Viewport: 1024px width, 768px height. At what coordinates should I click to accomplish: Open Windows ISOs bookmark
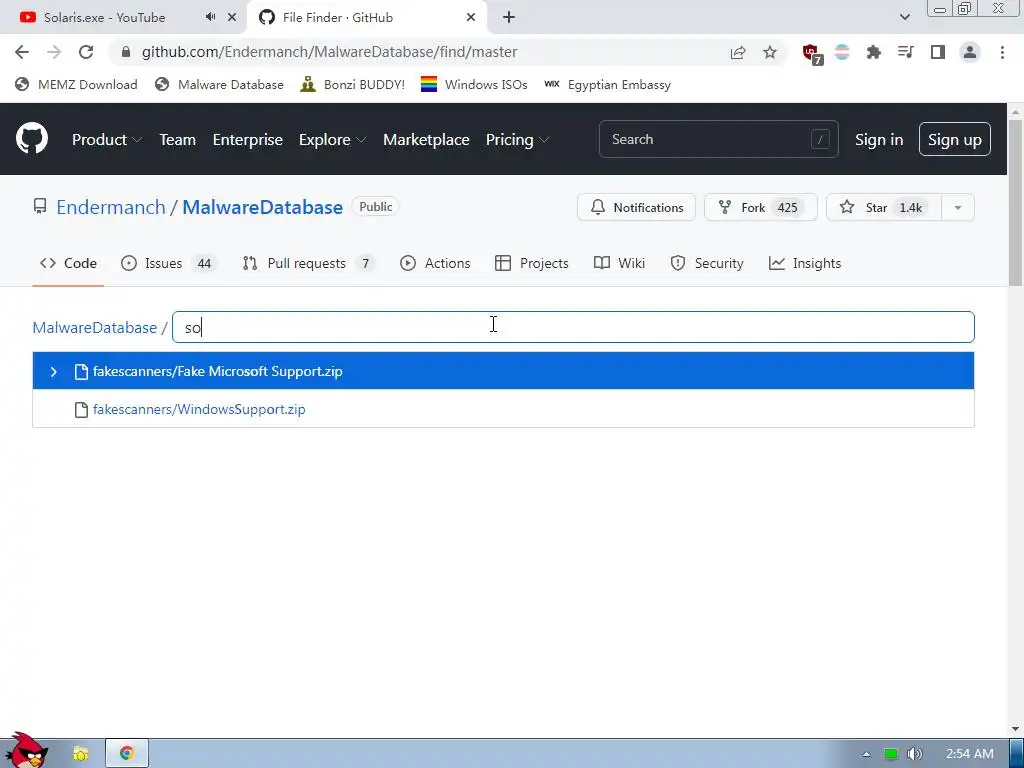point(474,84)
